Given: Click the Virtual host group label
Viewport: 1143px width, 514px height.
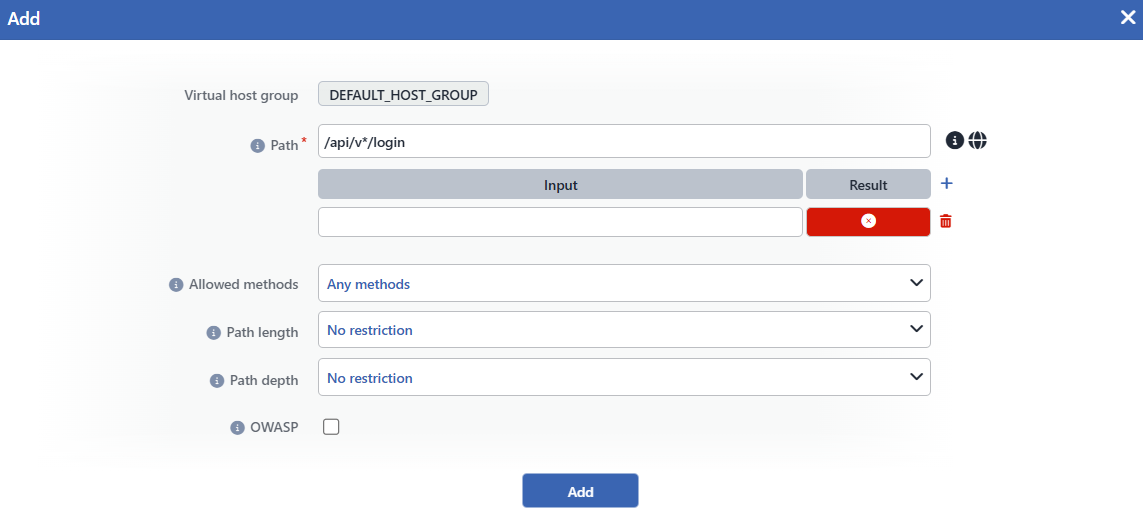Looking at the screenshot, I should (x=241, y=96).
